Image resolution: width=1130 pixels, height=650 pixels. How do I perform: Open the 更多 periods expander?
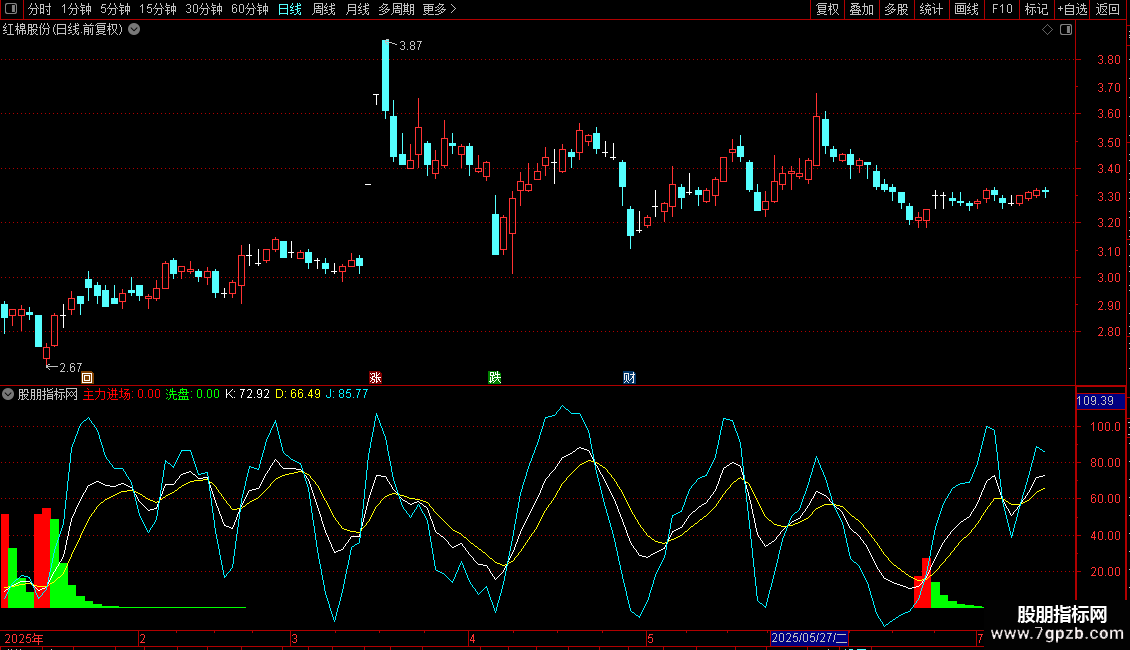(x=440, y=9)
